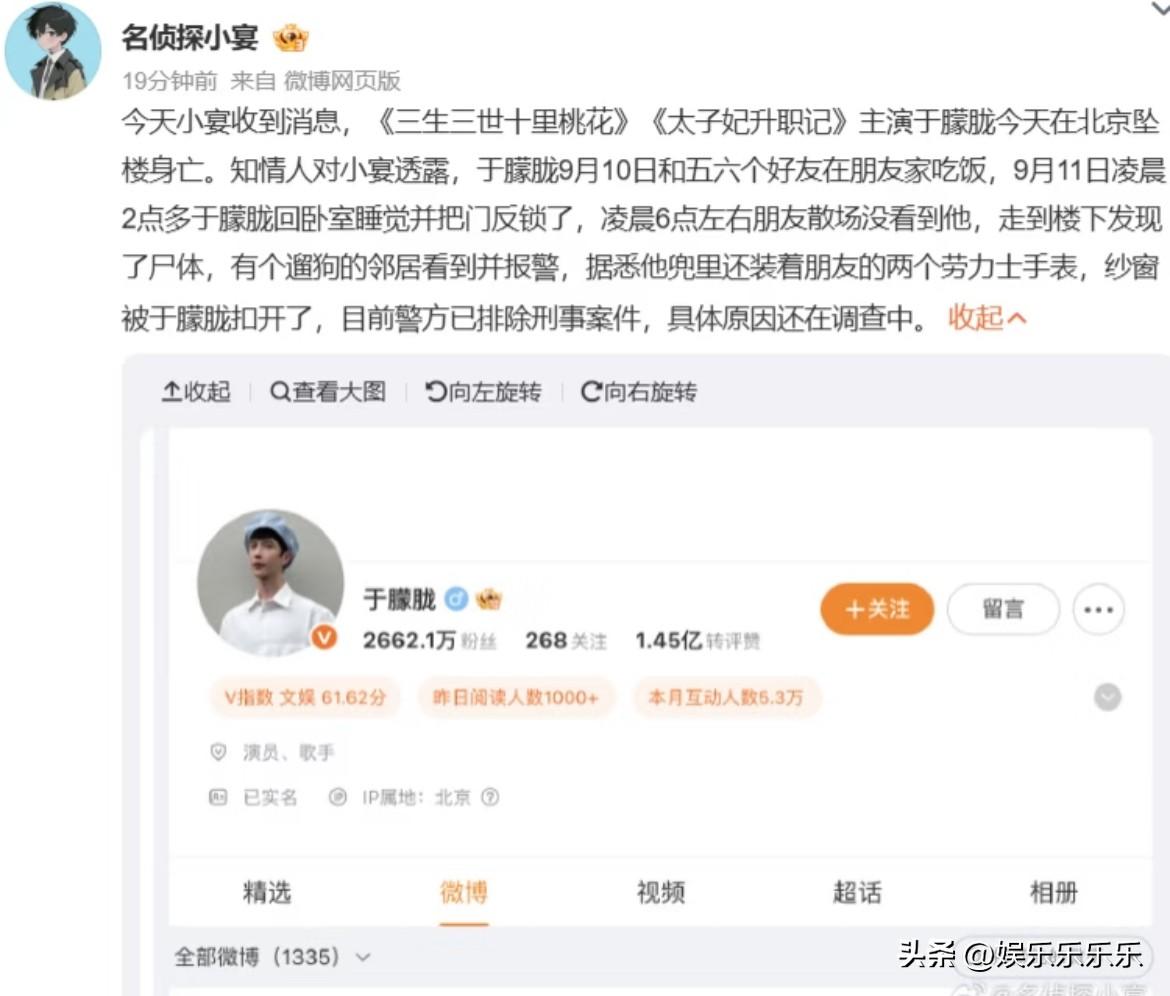Expand the 全部微博 (1335) dropdown
1170x996 pixels.
coord(272,956)
